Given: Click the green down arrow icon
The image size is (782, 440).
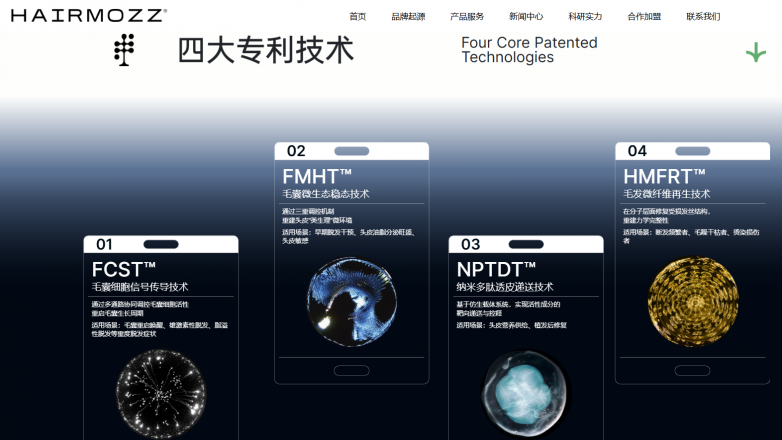Looking at the screenshot, I should [x=756, y=52].
